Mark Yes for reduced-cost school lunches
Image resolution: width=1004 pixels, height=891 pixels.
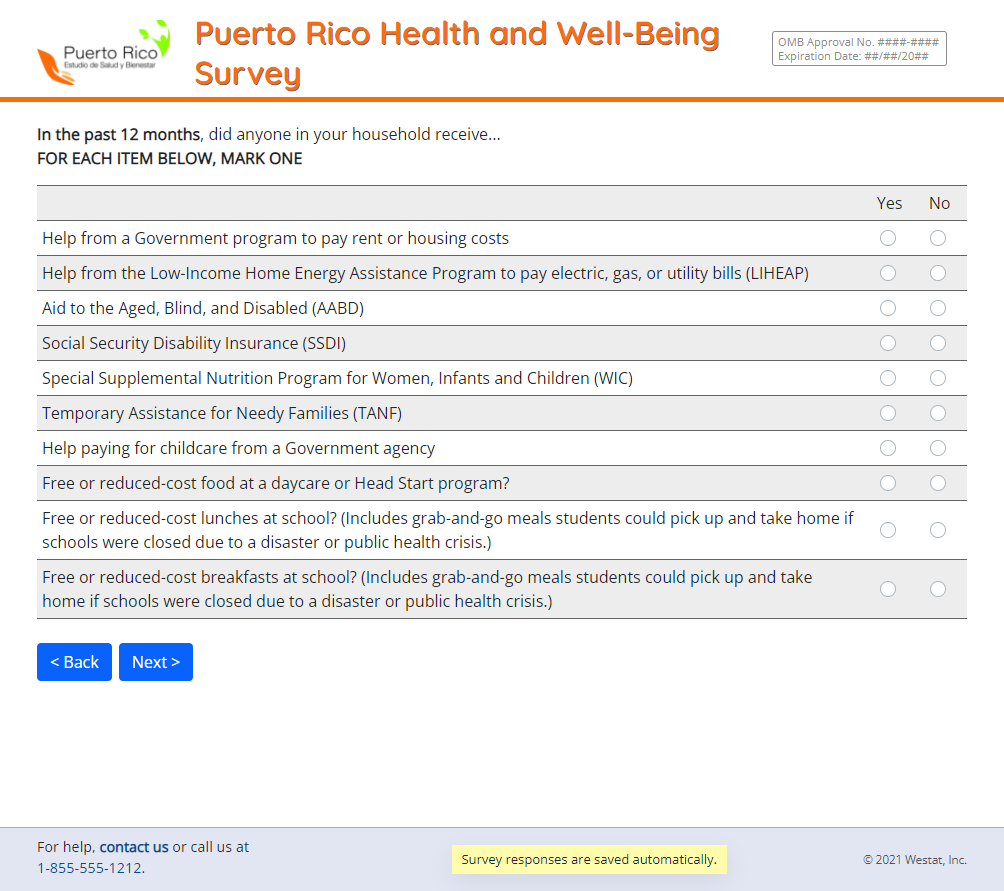click(x=888, y=530)
